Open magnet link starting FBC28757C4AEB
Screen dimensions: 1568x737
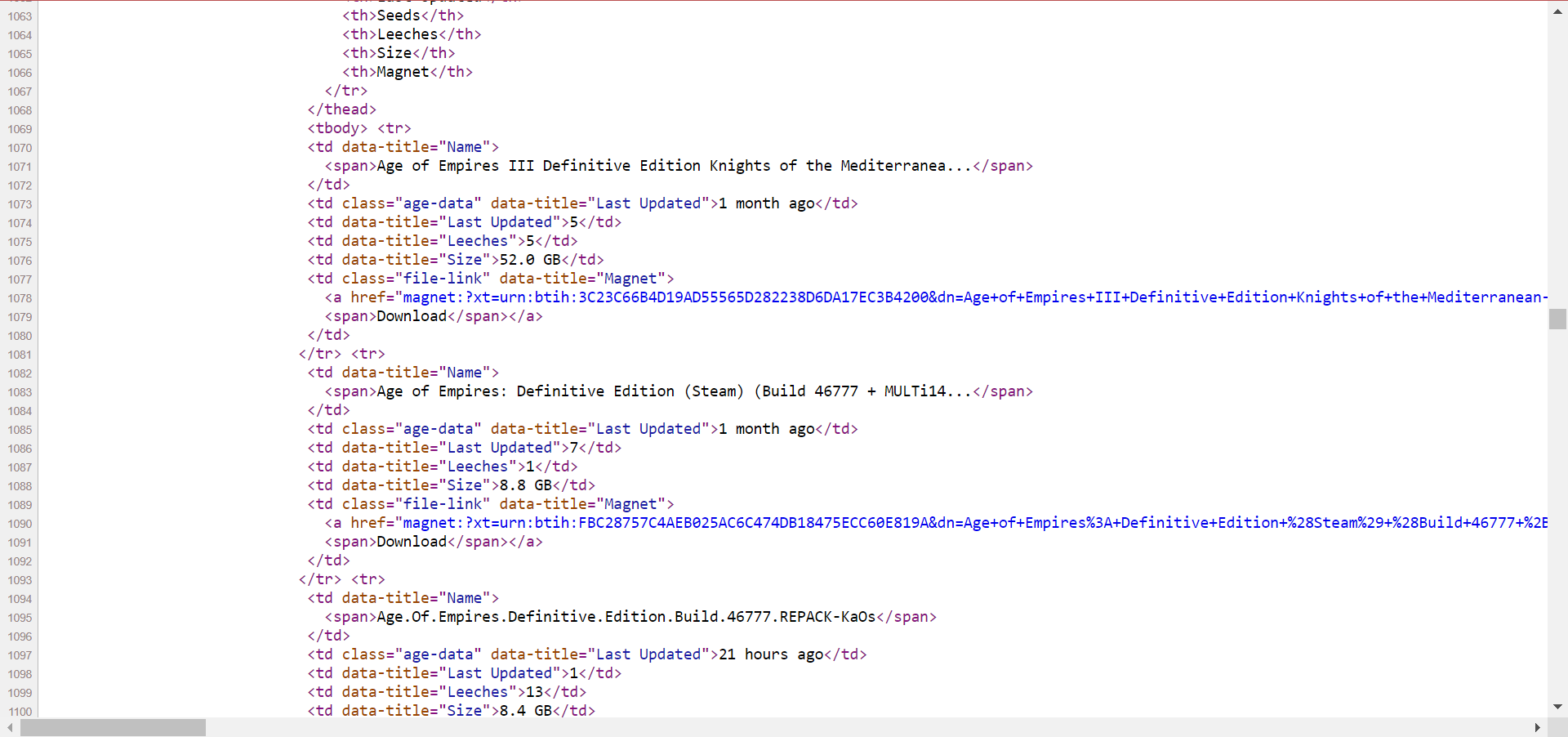[x=974, y=523]
